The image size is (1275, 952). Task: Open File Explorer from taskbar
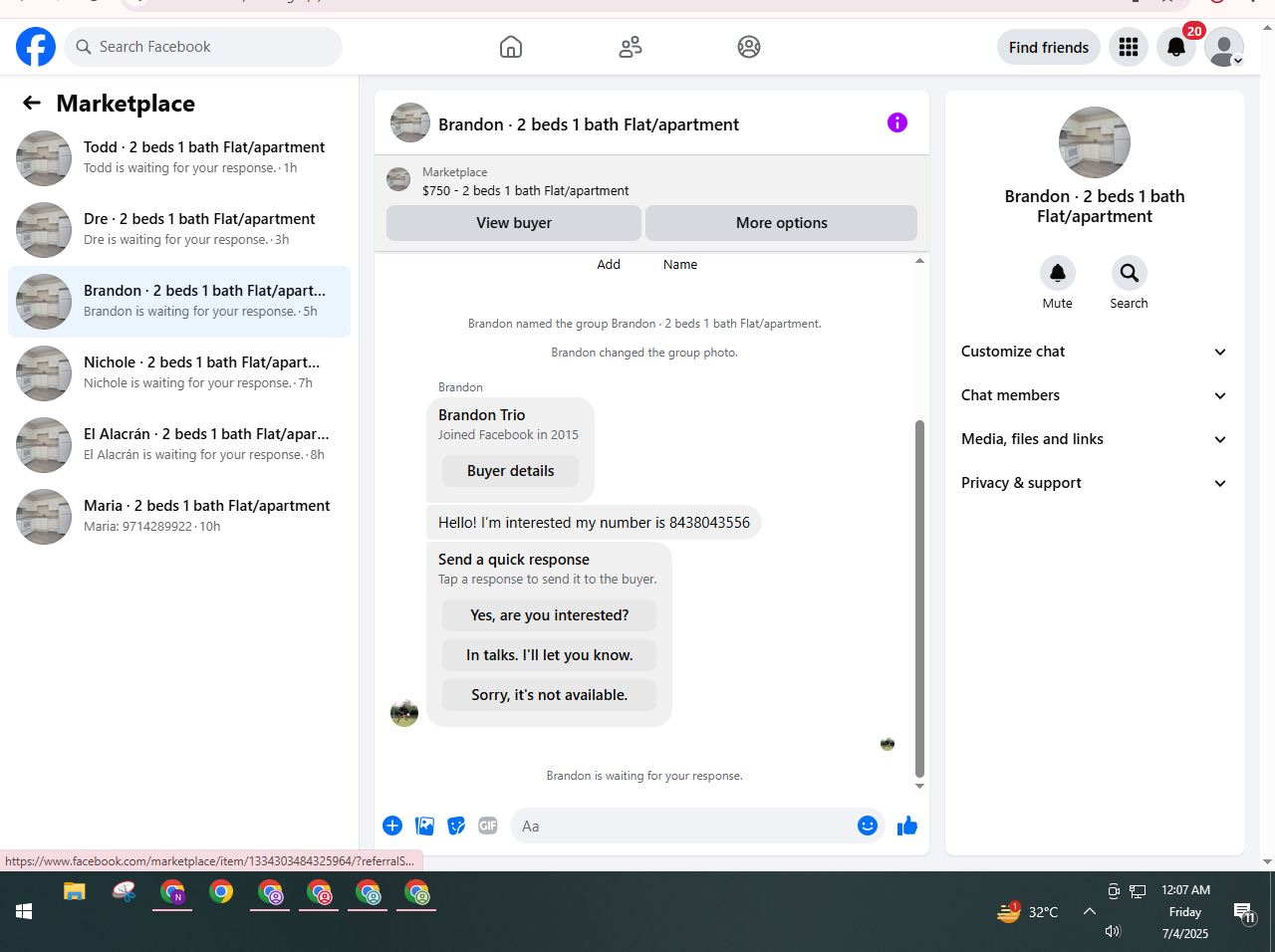[x=75, y=892]
